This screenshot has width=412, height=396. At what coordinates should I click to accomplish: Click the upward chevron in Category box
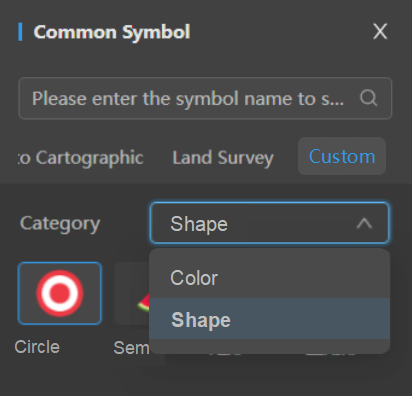pos(364,223)
